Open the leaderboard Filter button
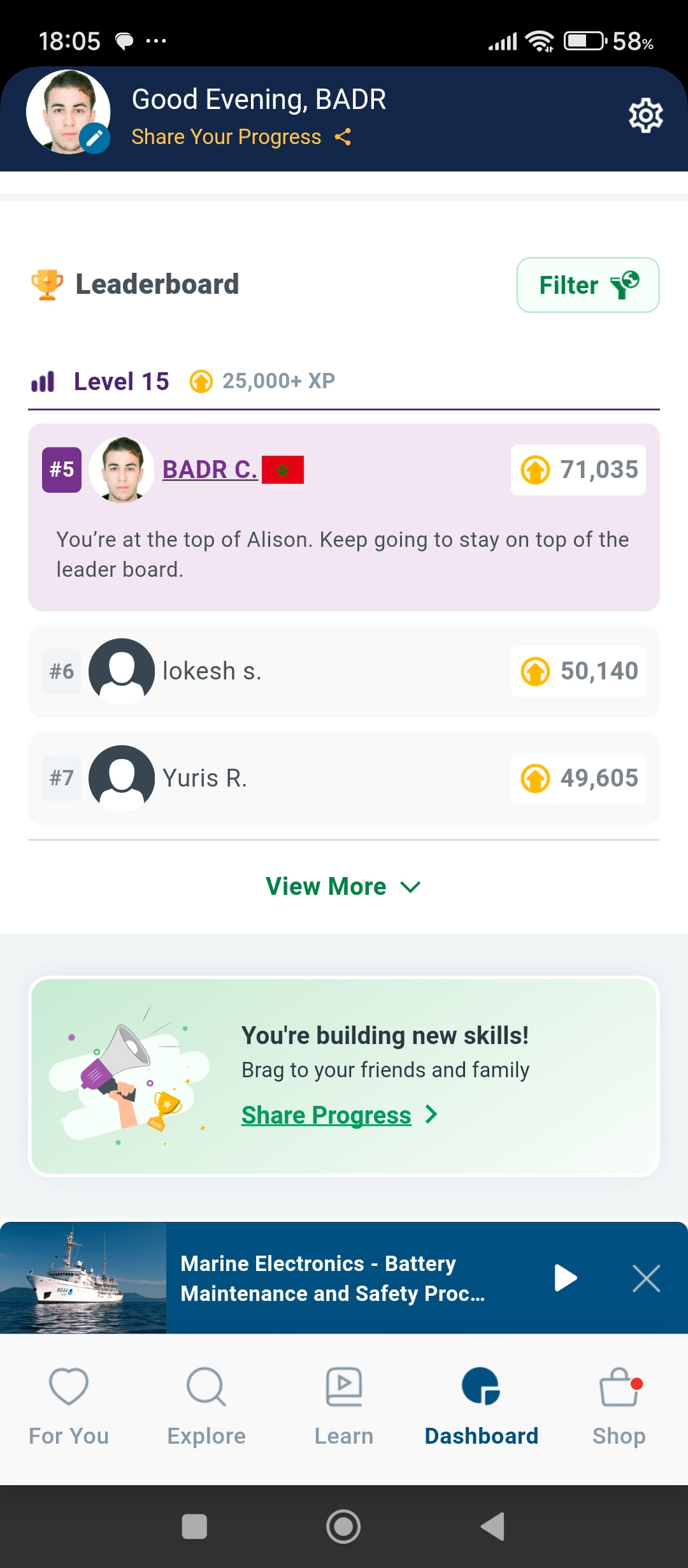The height and width of the screenshot is (1568, 688). (x=587, y=285)
